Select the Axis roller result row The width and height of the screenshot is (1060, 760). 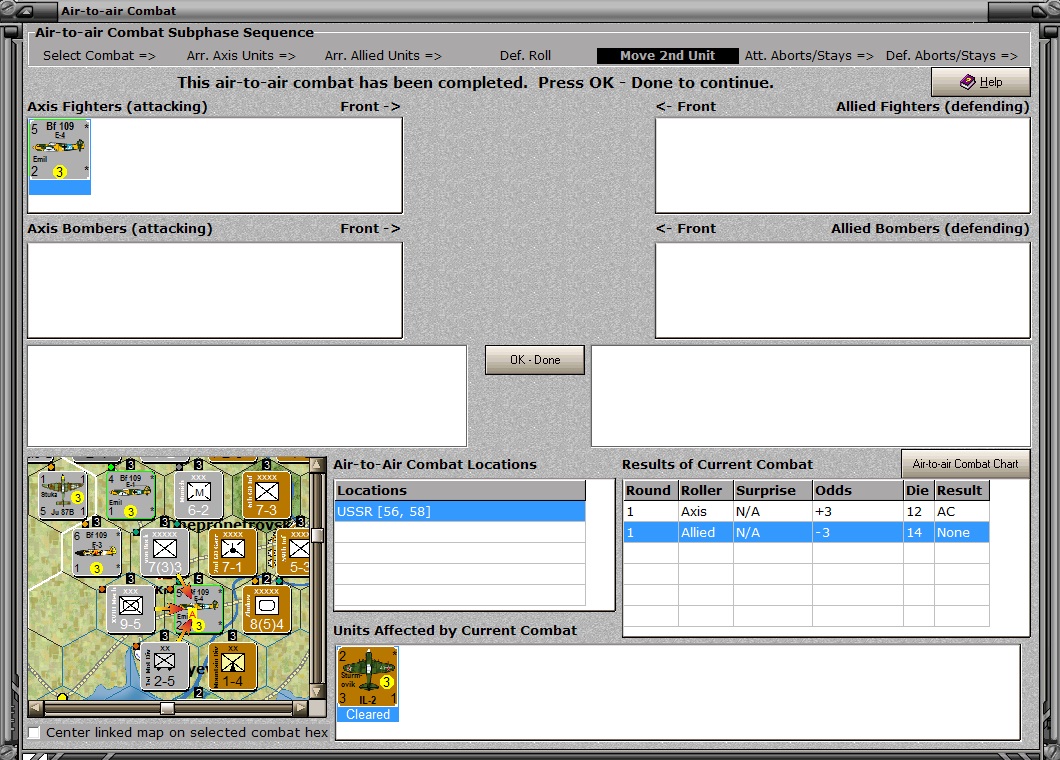click(x=806, y=511)
